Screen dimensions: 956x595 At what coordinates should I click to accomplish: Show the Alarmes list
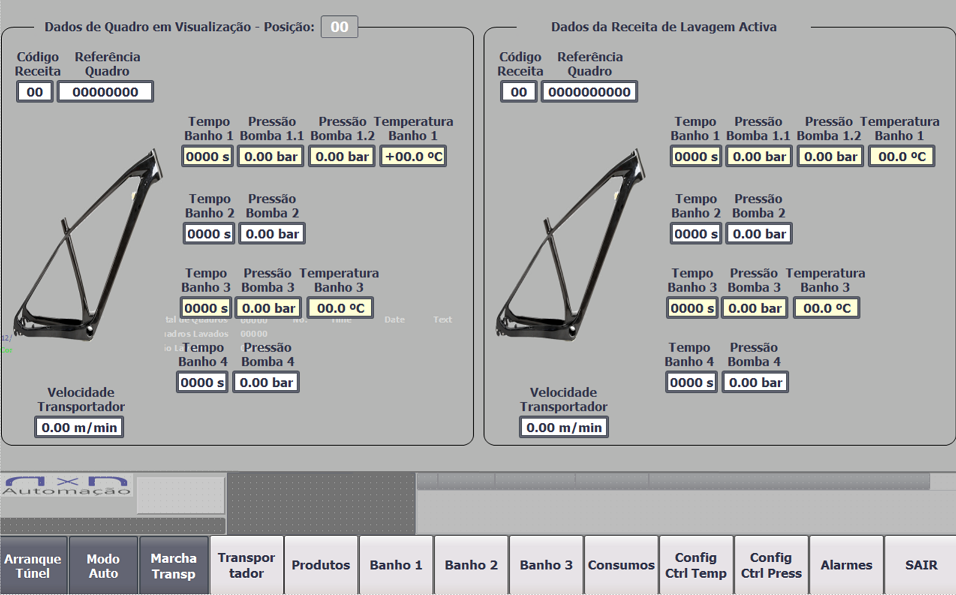pos(846,565)
